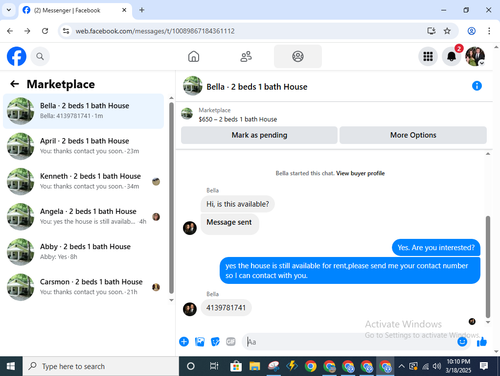Click the 'Hi, is this available?' message
This screenshot has width=500, height=376.
click(x=237, y=204)
